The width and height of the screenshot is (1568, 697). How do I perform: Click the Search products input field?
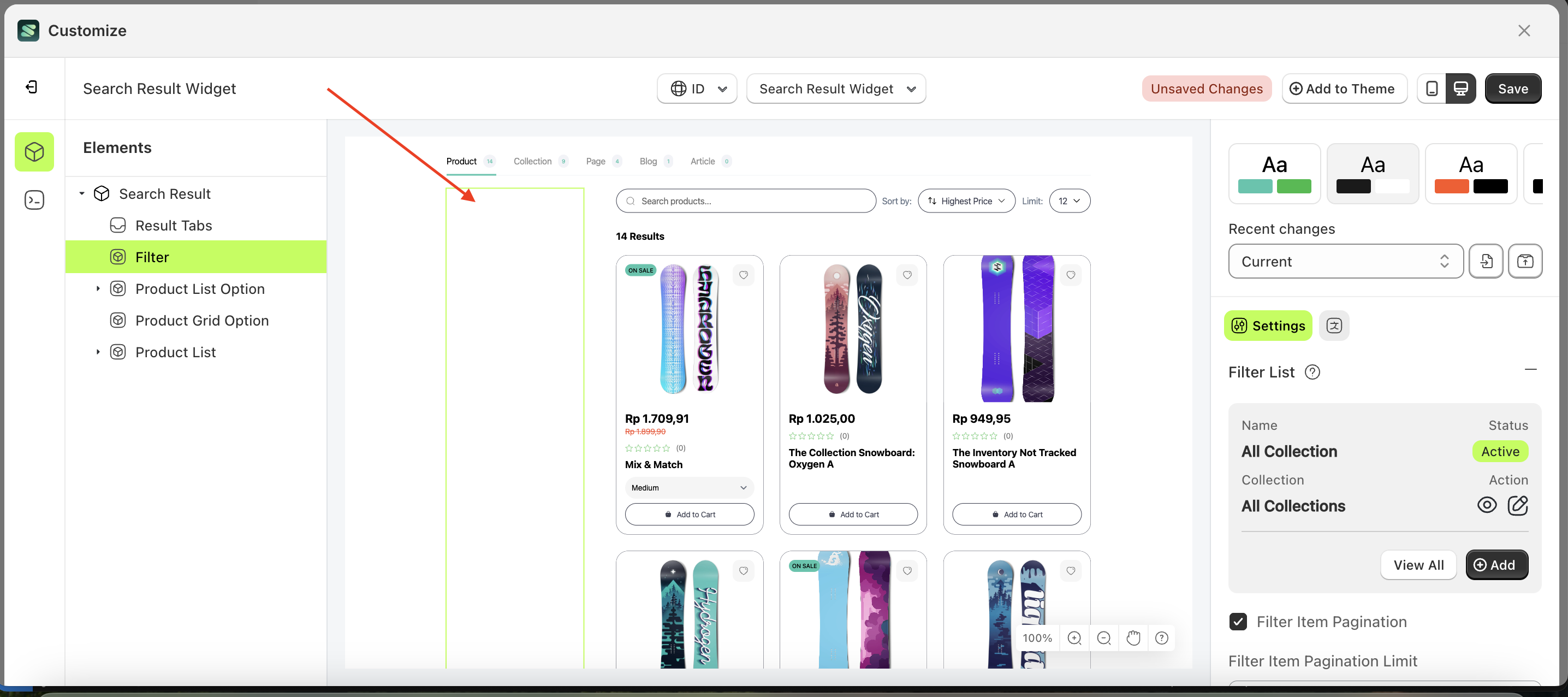(x=746, y=200)
